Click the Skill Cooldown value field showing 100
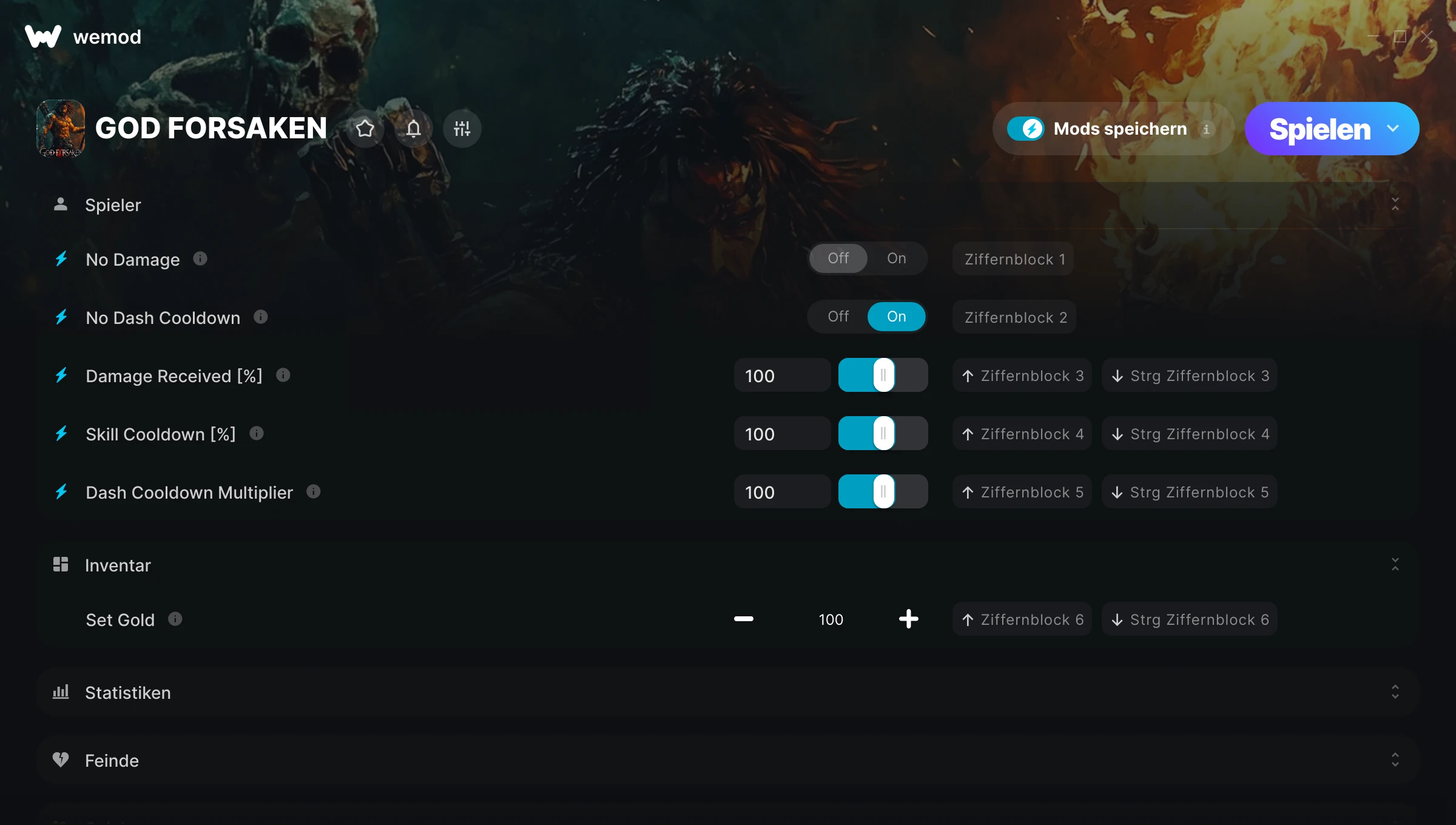 tap(782, 433)
